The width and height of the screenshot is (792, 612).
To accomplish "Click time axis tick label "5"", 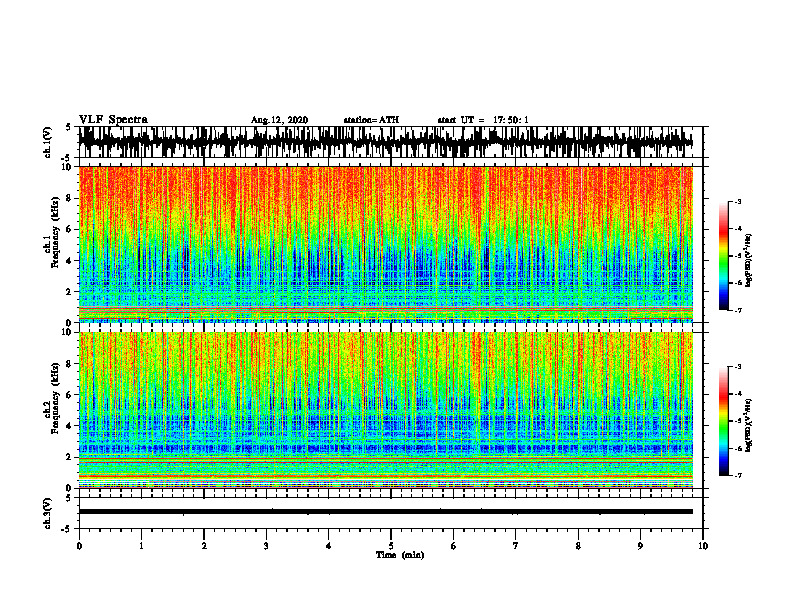I will (x=391, y=546).
